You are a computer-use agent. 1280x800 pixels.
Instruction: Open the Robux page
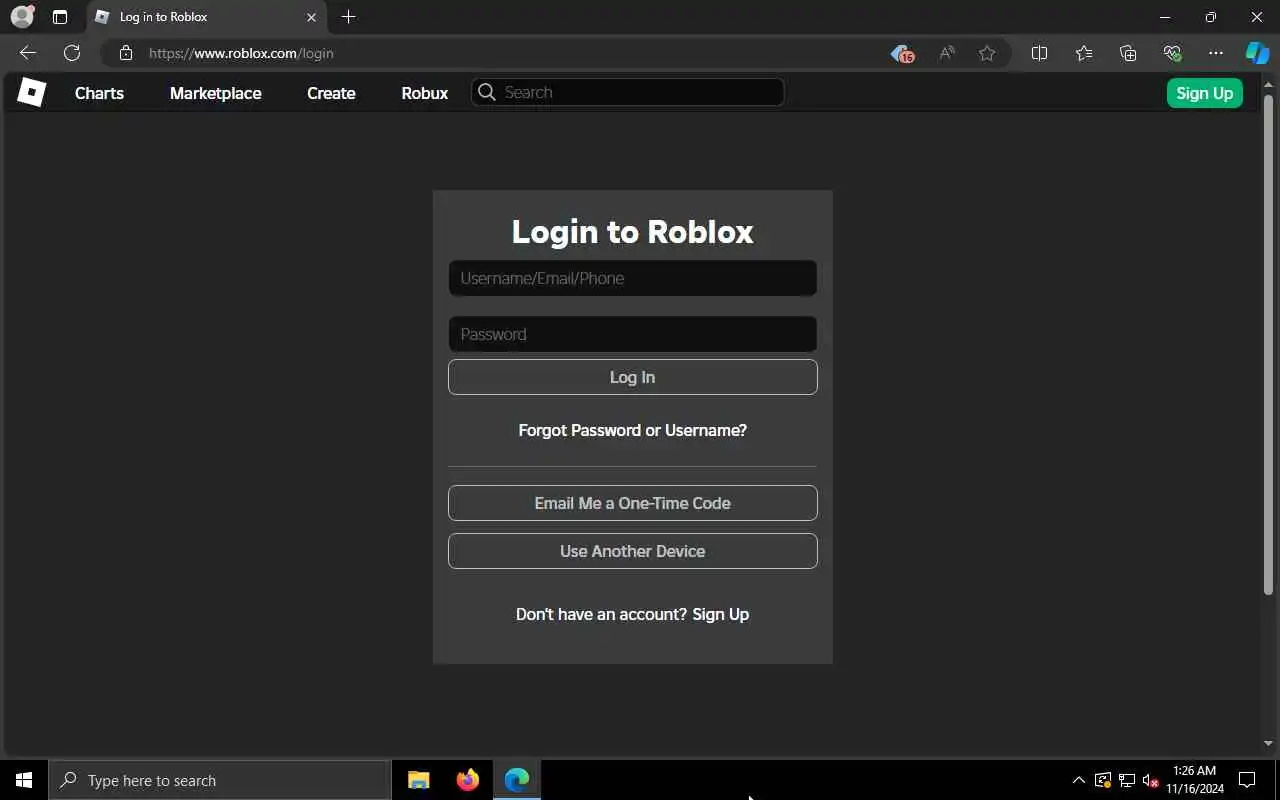coord(424,93)
